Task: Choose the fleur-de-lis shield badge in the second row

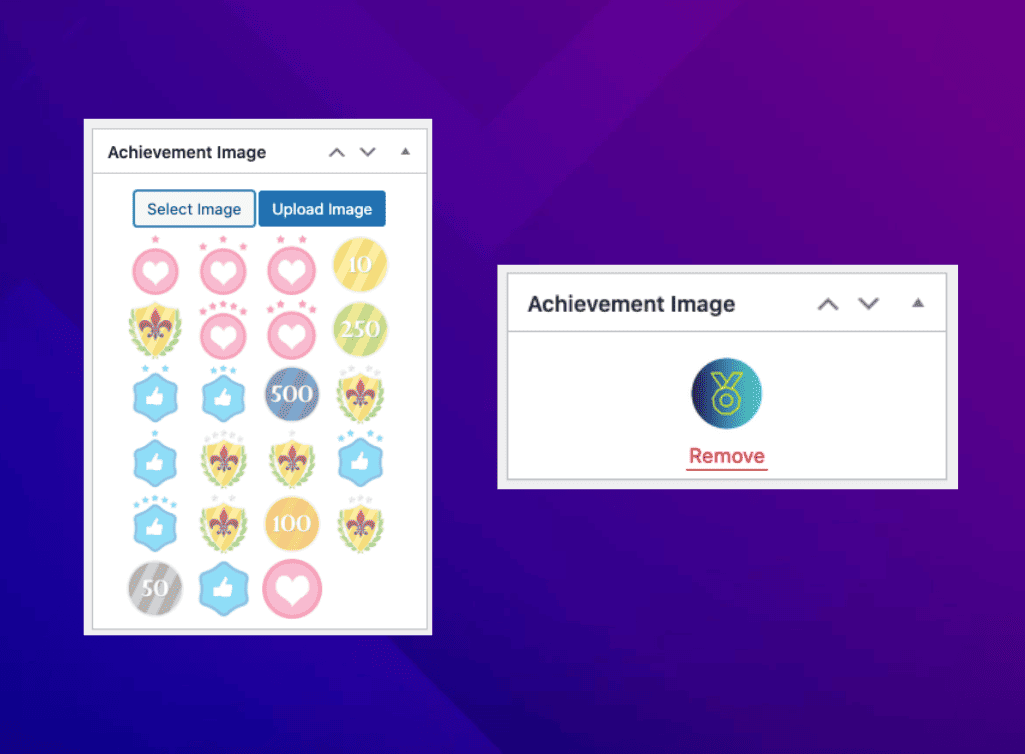Action: 155,330
